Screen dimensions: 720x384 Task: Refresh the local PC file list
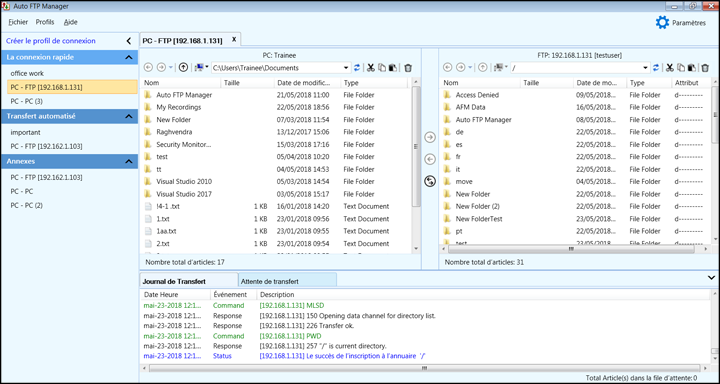(x=357, y=68)
